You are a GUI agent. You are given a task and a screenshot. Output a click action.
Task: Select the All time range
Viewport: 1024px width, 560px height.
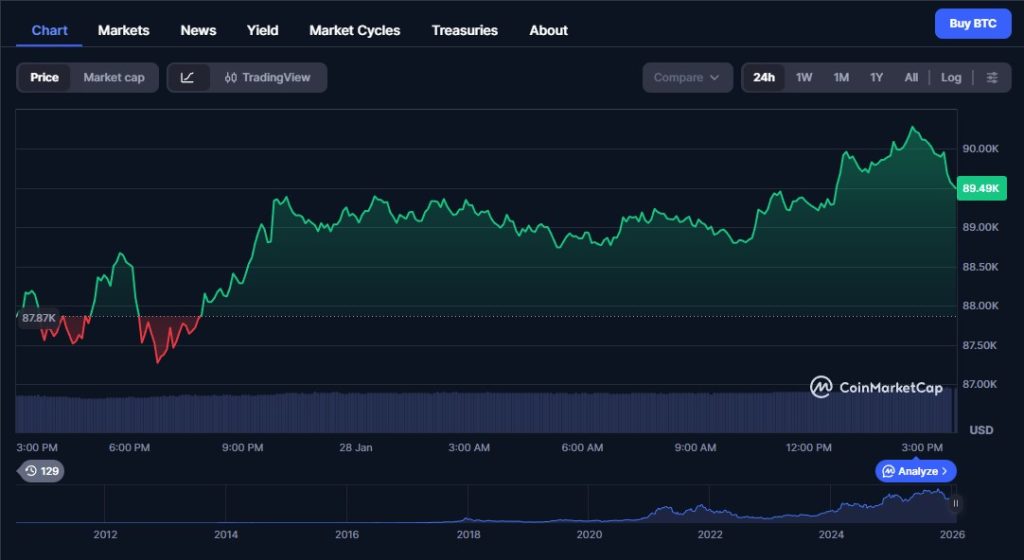click(911, 78)
